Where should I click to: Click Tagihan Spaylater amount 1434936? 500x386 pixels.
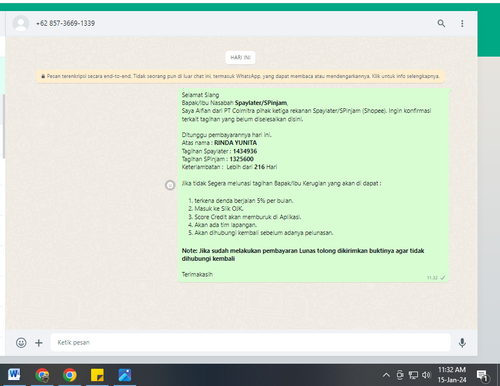(x=245, y=151)
